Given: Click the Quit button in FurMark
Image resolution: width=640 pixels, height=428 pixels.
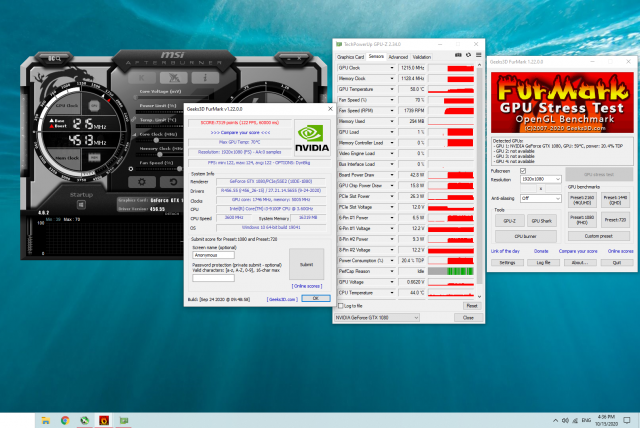Looking at the screenshot, I should (x=617, y=262).
